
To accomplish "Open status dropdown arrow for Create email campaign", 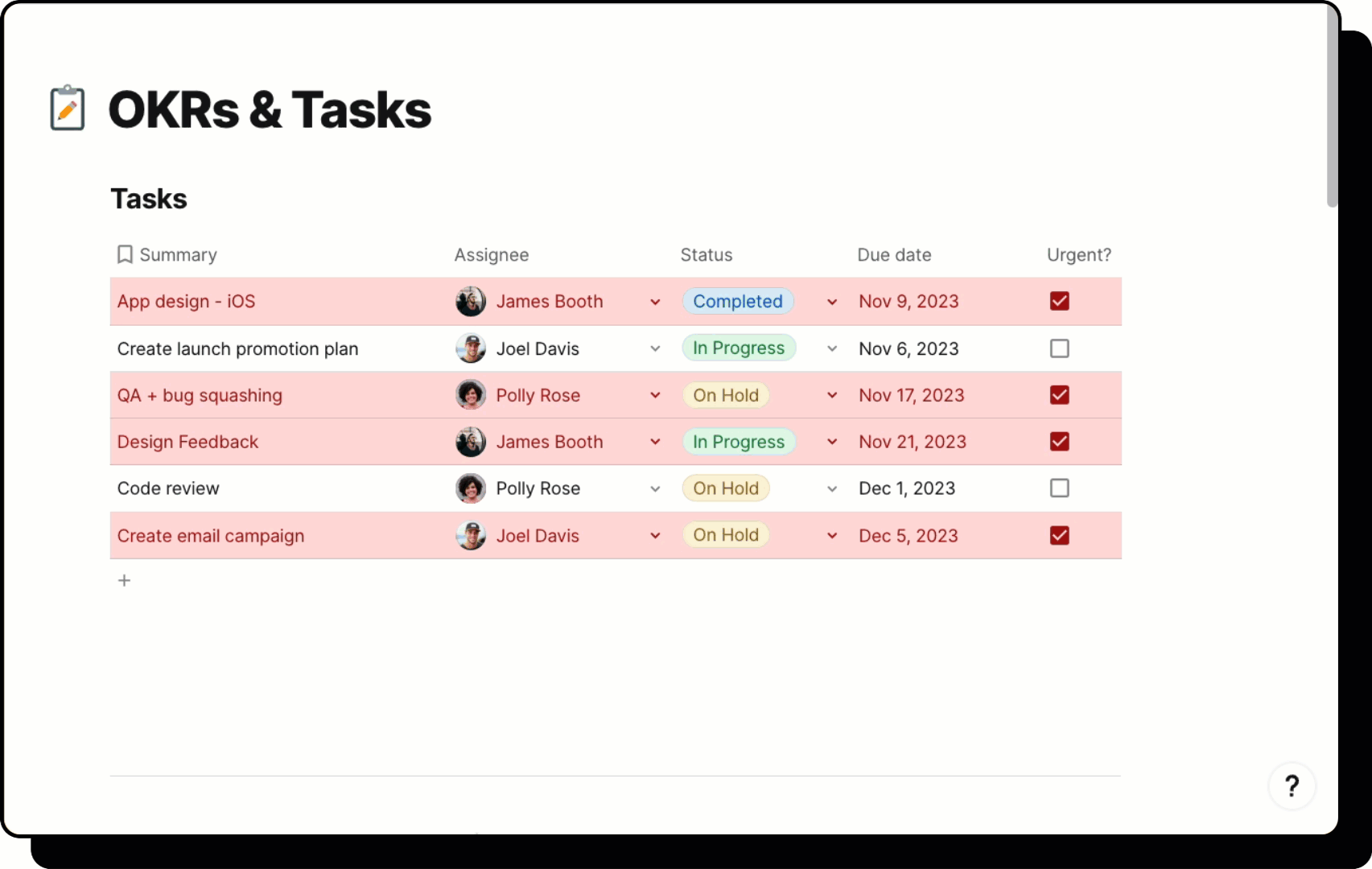I will [x=832, y=536].
